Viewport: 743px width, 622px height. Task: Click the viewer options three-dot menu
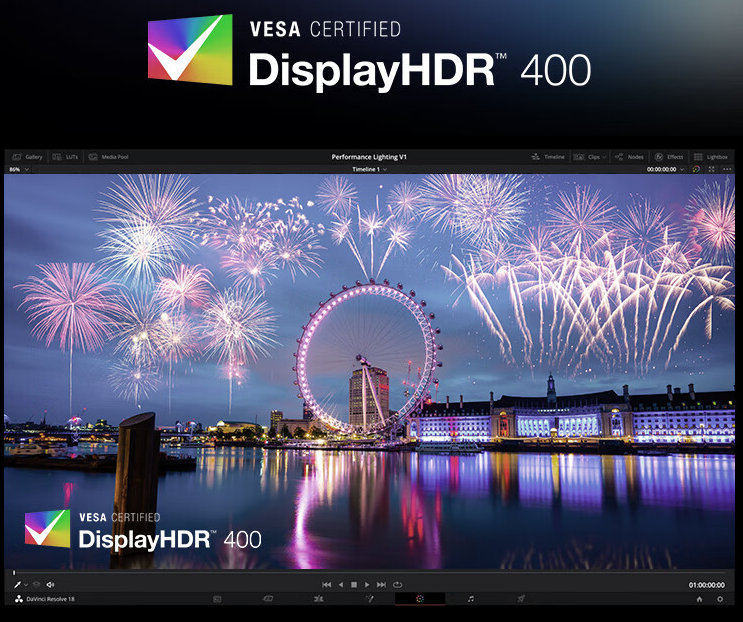727,169
